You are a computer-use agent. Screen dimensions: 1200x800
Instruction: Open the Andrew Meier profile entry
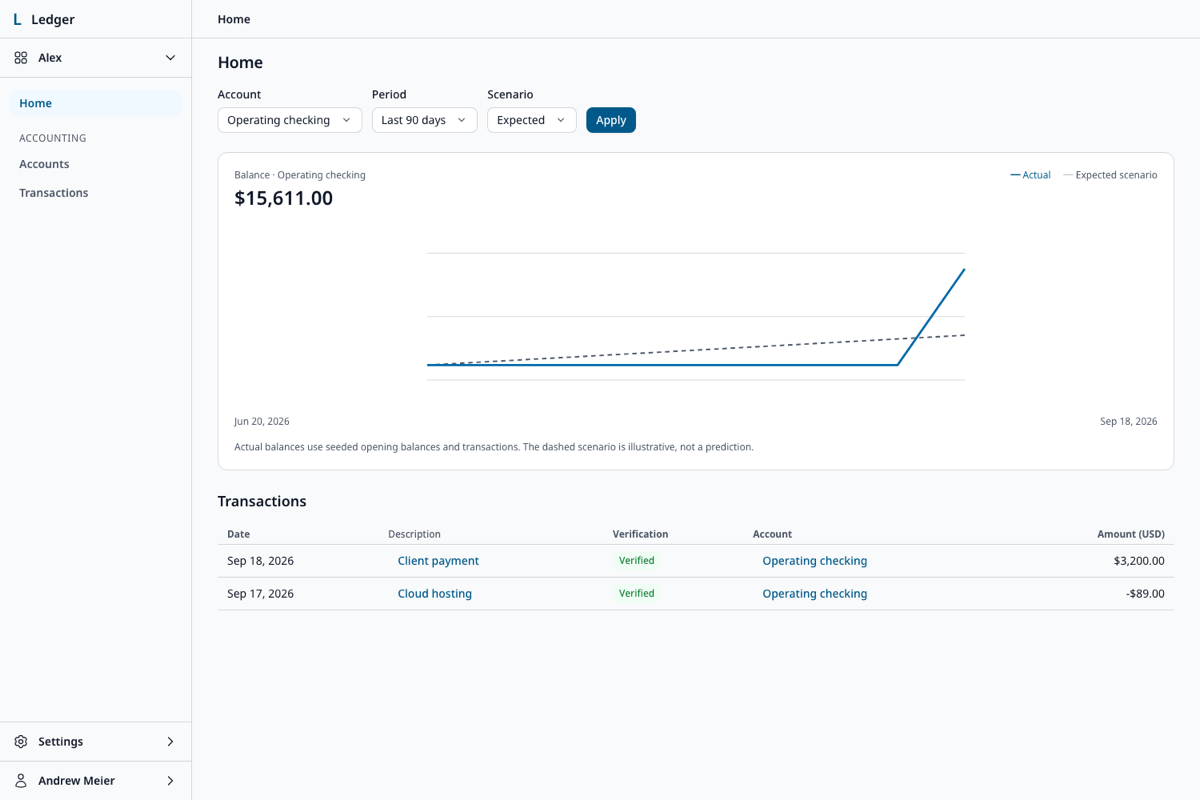point(96,781)
